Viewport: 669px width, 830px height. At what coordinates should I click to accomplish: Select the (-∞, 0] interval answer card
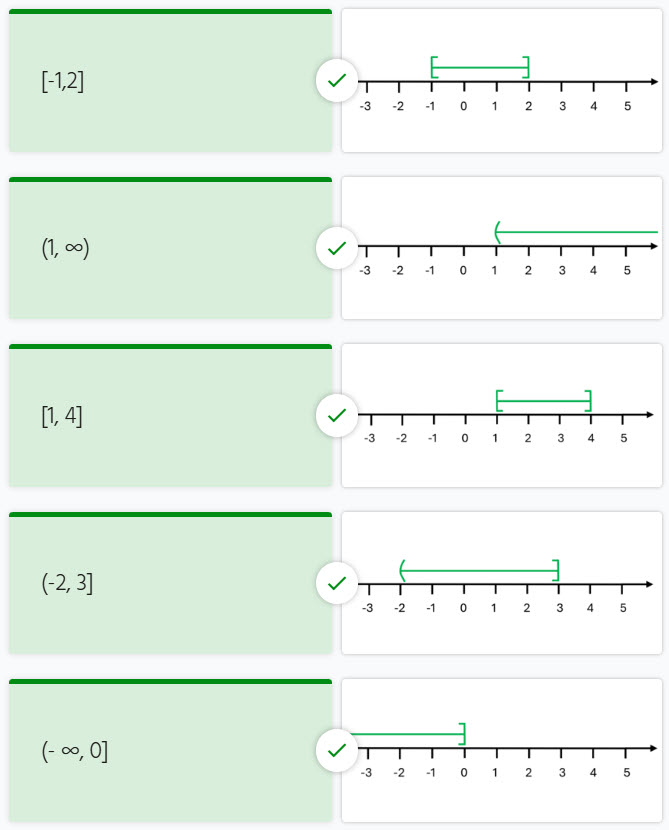[x=170, y=751]
